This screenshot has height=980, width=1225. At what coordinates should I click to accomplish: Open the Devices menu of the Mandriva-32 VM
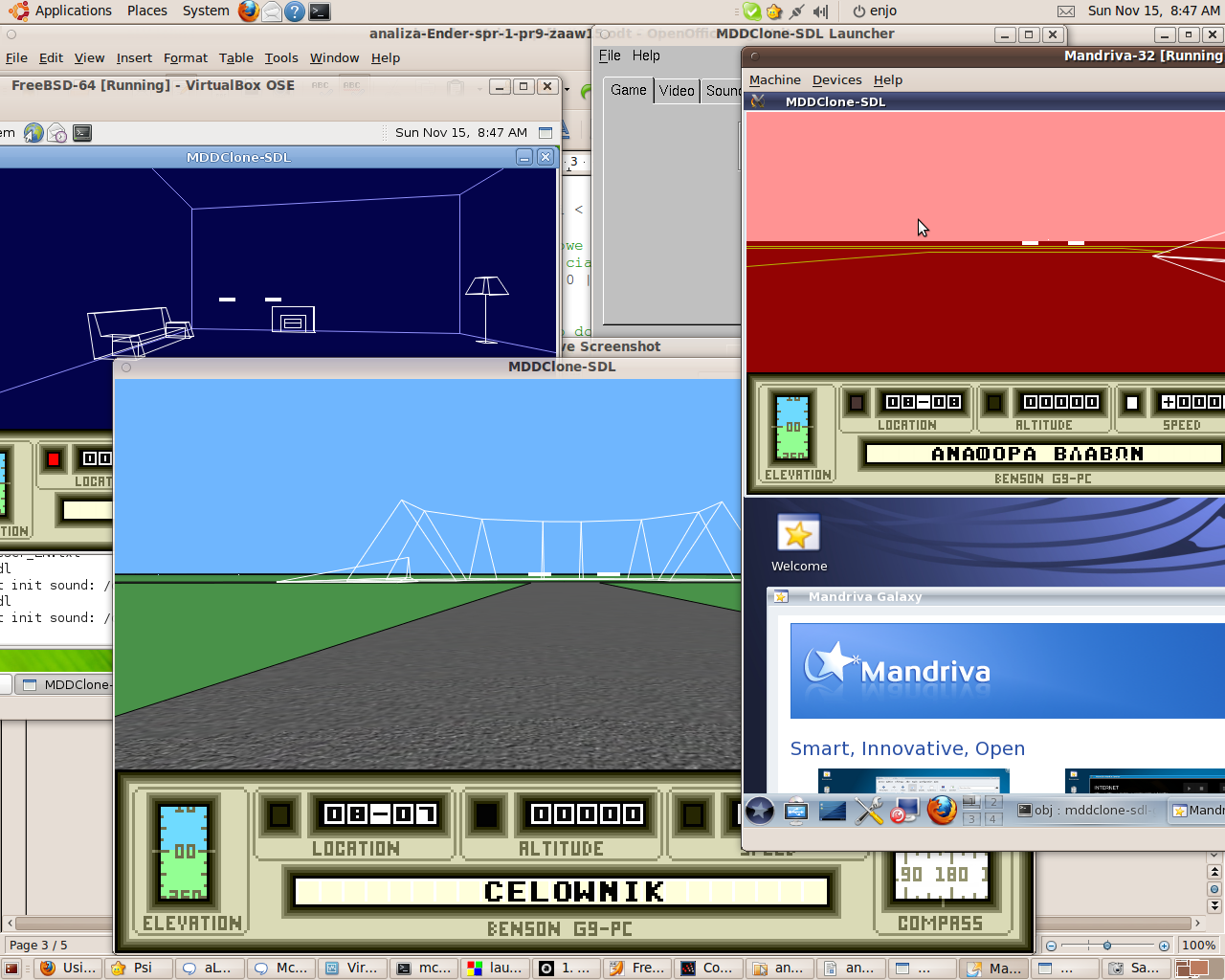pos(836,80)
